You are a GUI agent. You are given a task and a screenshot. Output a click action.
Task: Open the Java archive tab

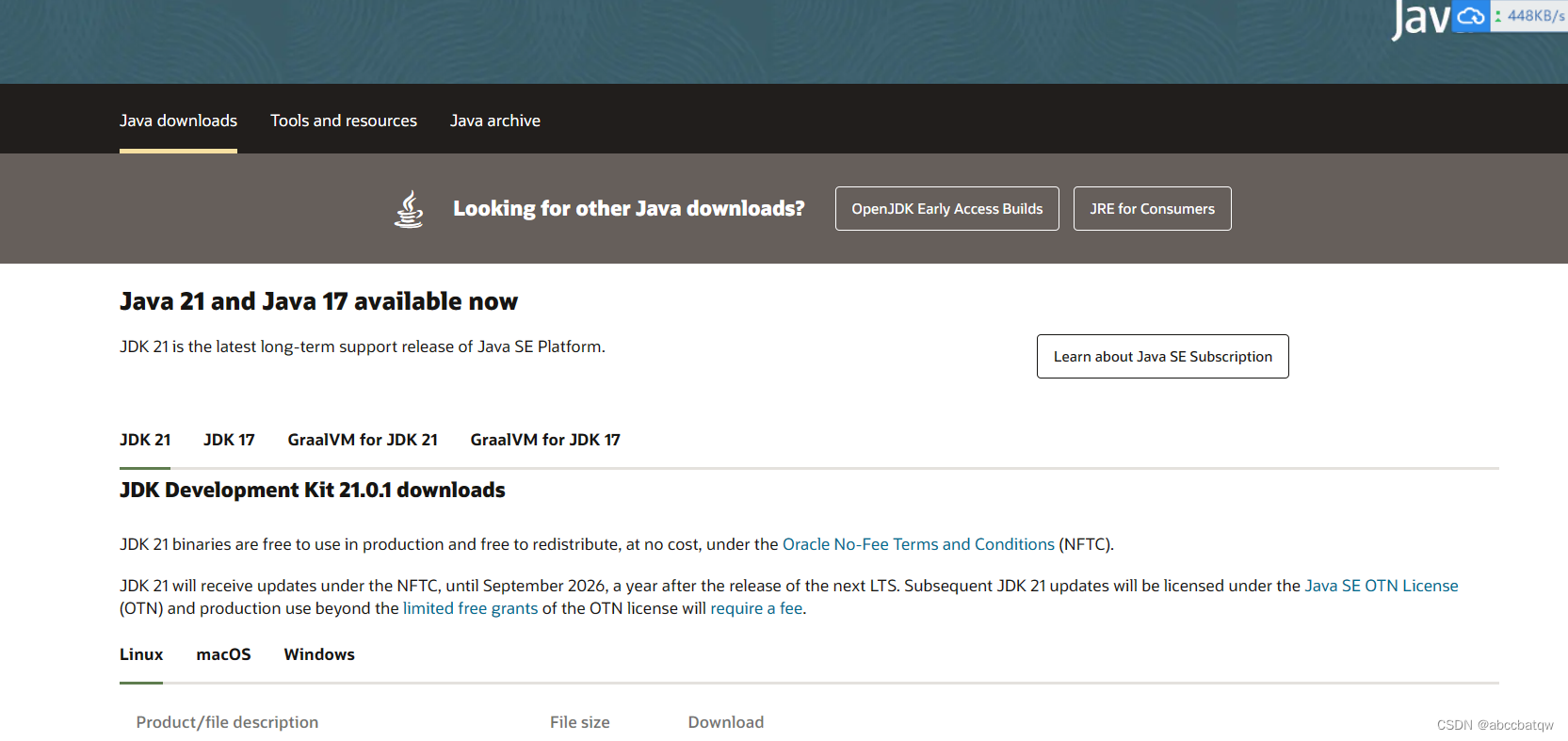pyautogui.click(x=495, y=121)
